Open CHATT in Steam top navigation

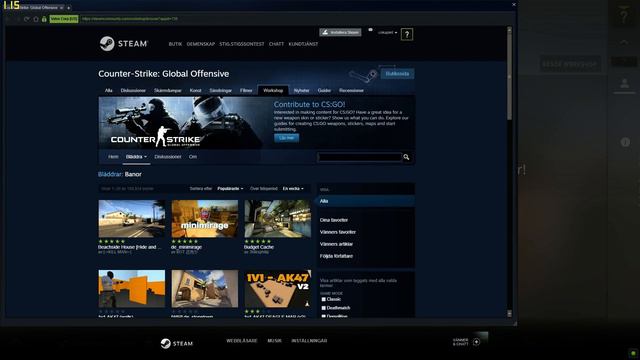[276, 44]
